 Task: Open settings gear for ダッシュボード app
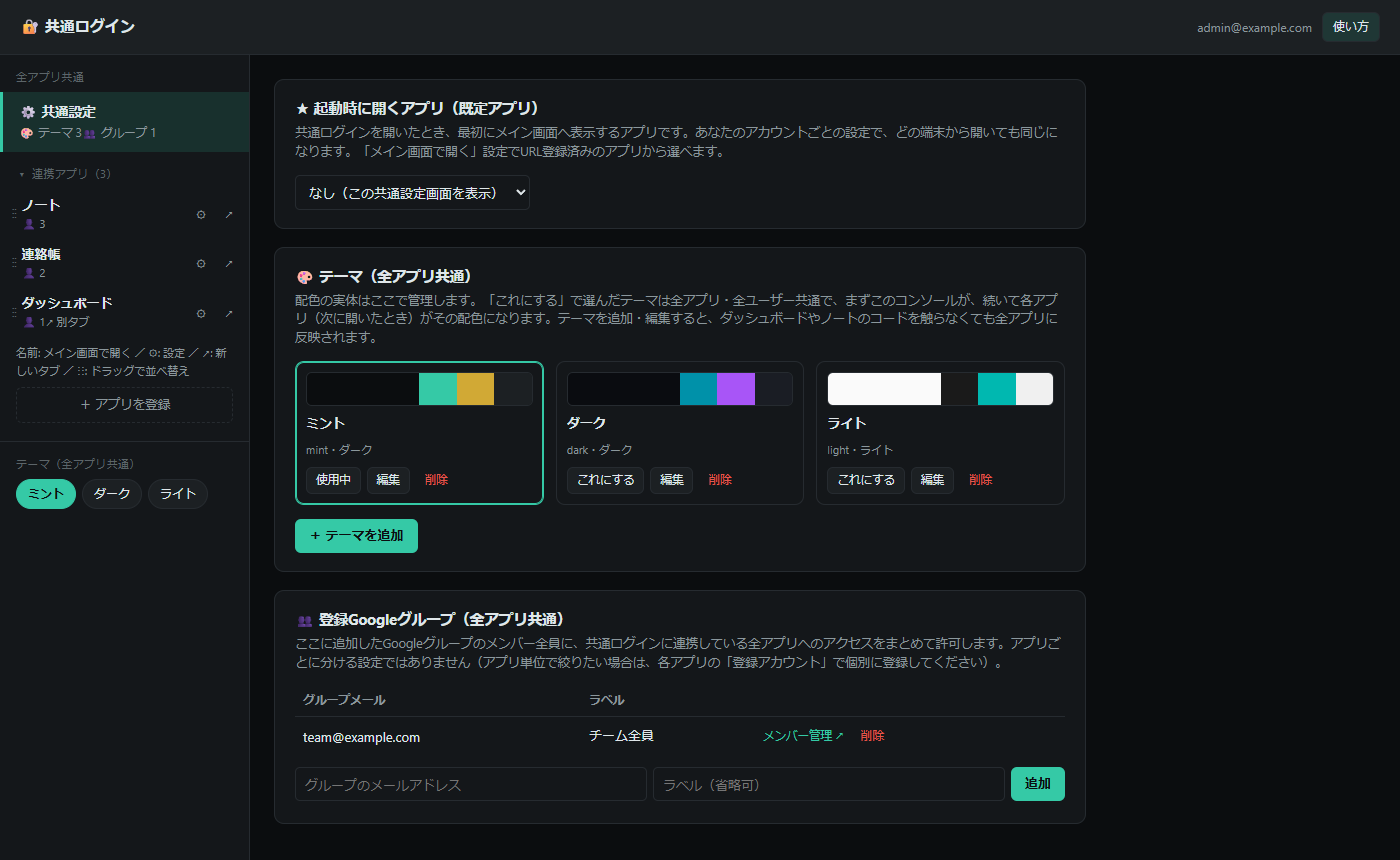click(x=201, y=313)
